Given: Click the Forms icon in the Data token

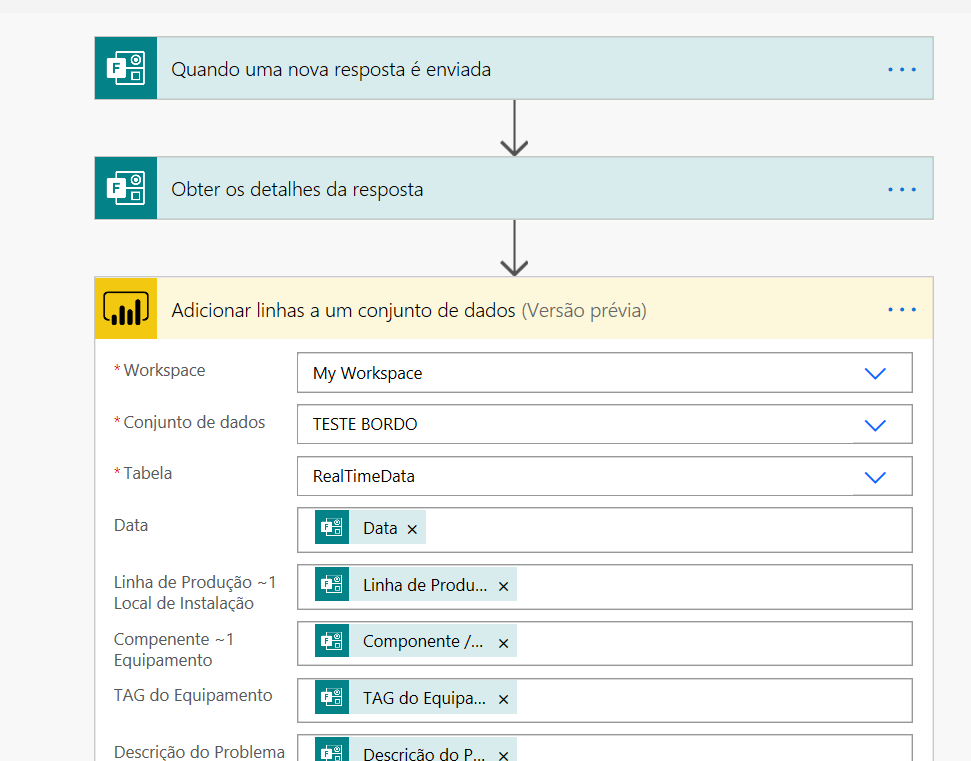Looking at the screenshot, I should [x=332, y=527].
